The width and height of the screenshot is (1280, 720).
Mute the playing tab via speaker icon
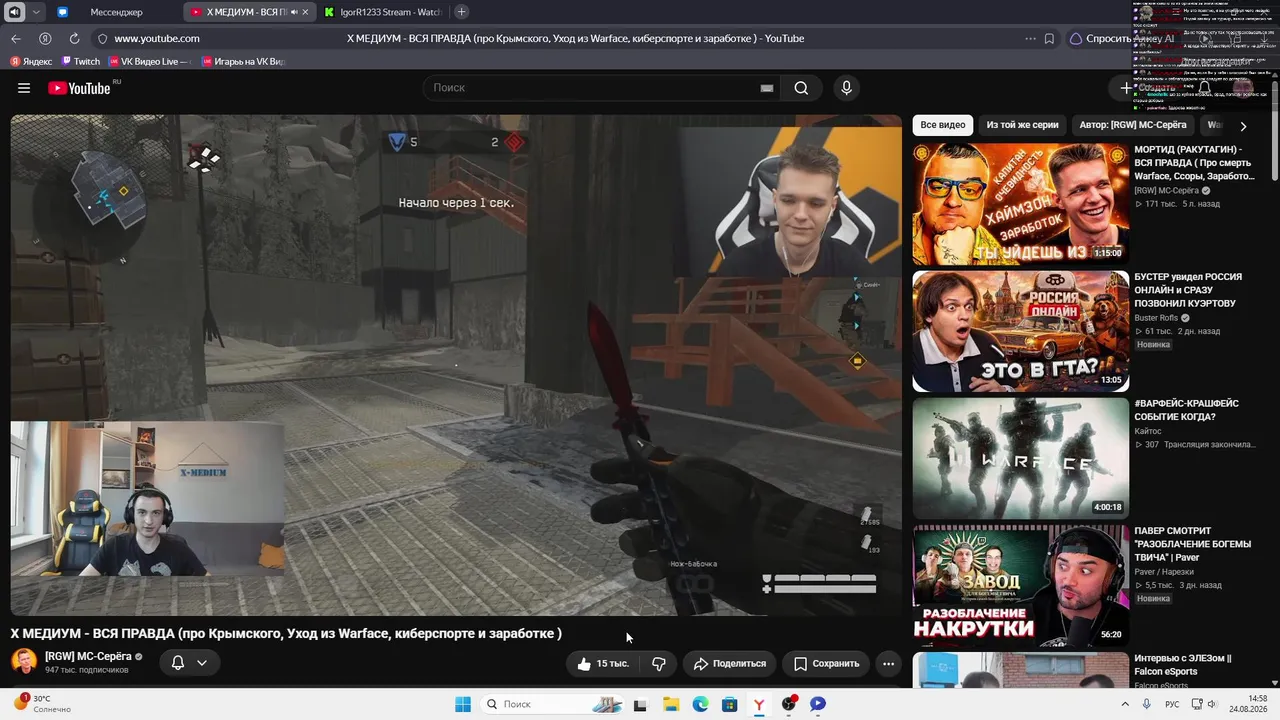coord(293,12)
